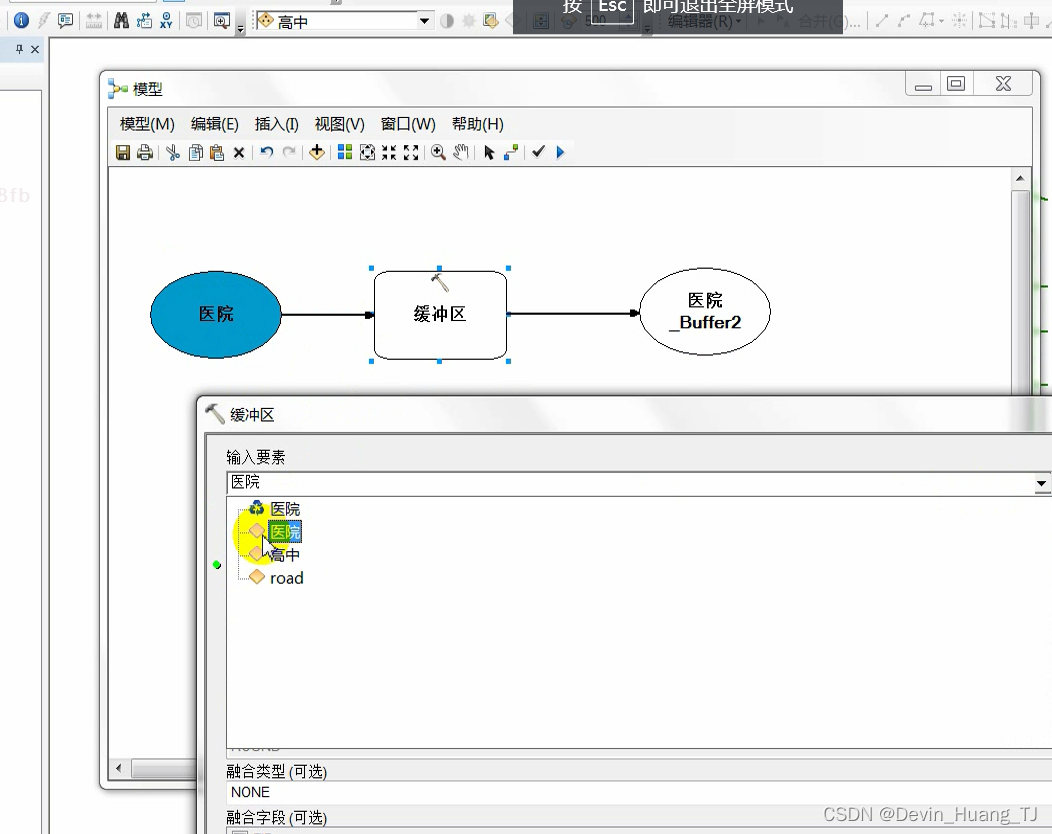Image resolution: width=1052 pixels, height=834 pixels.
Task: Choose the Pan hand tool in model window
Action: point(460,152)
